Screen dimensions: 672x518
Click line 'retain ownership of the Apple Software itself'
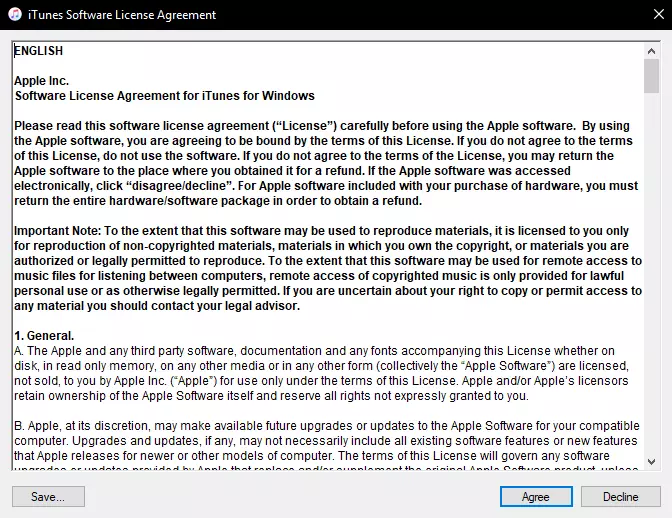[x=271, y=396]
